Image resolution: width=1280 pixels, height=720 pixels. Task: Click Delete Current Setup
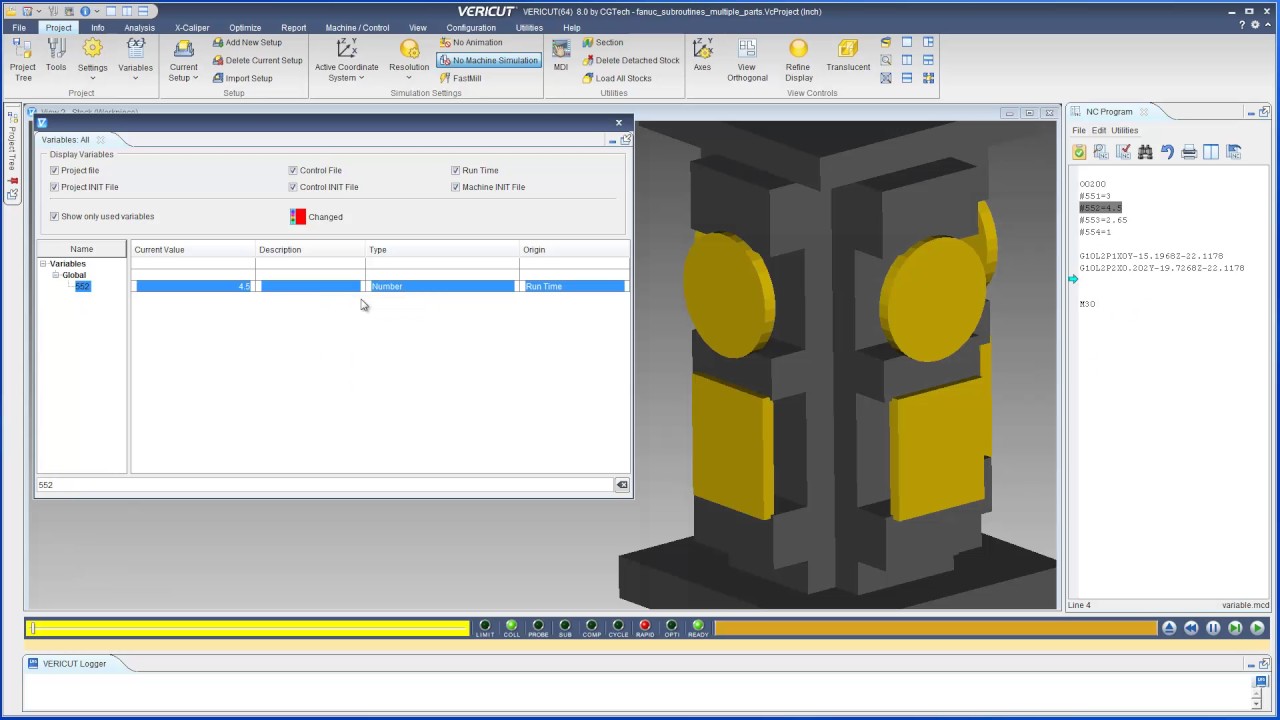(257, 60)
